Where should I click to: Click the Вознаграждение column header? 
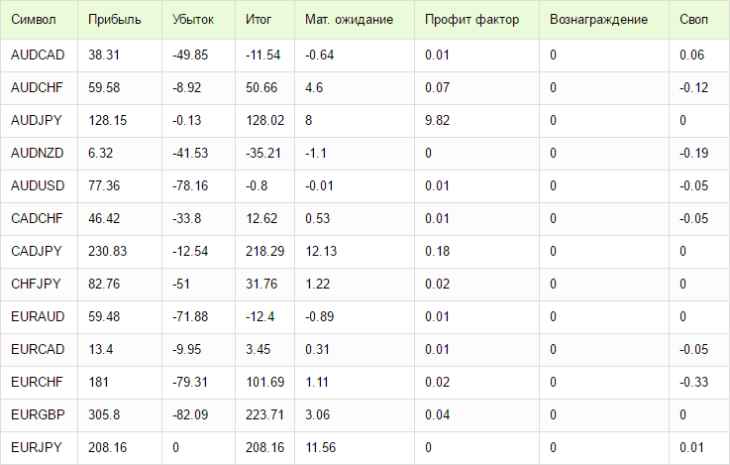[598, 20]
